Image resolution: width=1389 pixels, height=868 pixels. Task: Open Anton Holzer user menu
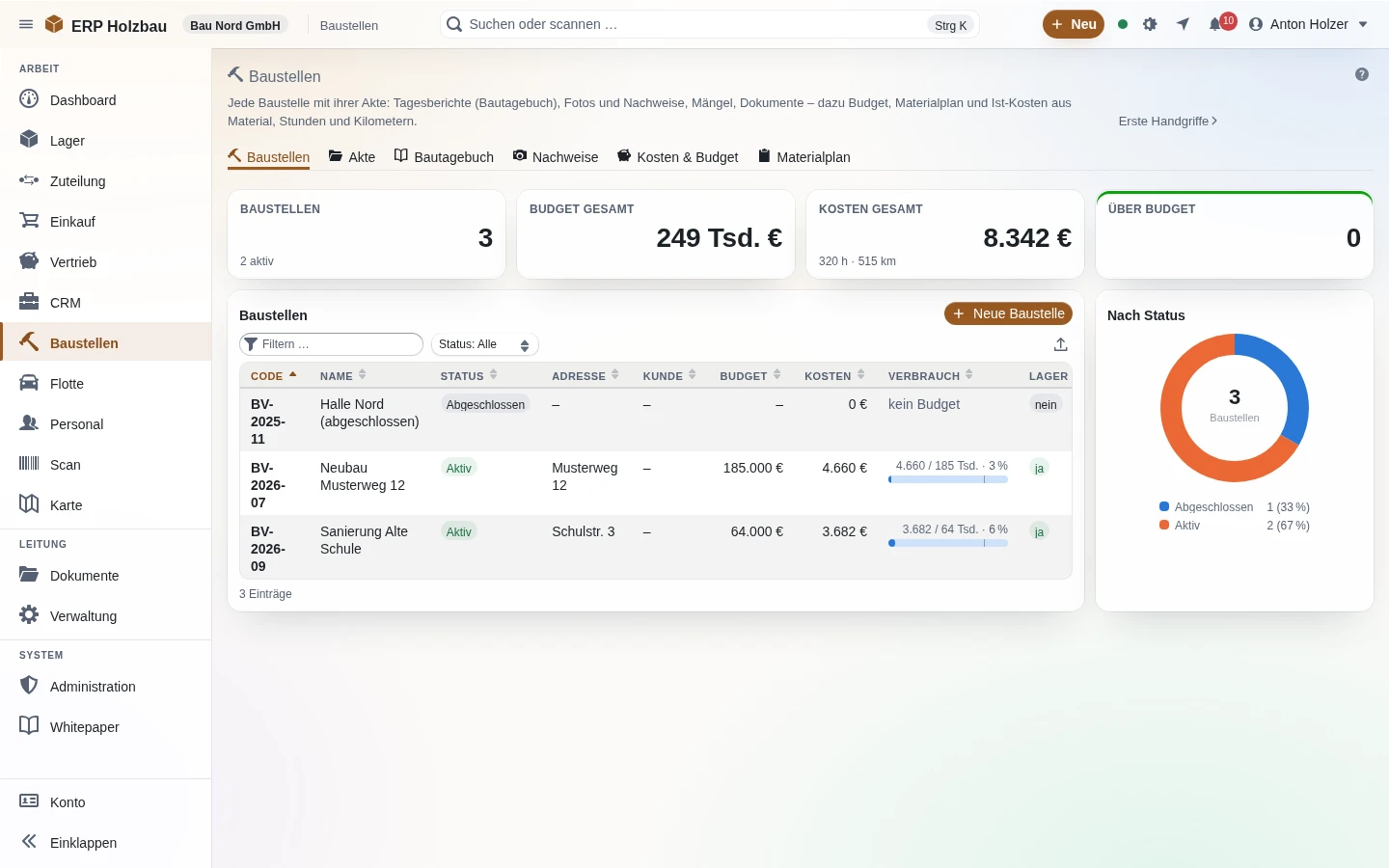tap(1308, 24)
